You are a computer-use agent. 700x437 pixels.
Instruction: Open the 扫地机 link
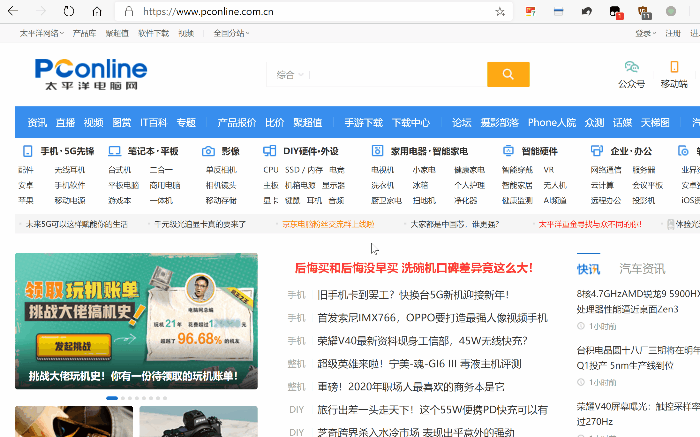tap(424, 200)
